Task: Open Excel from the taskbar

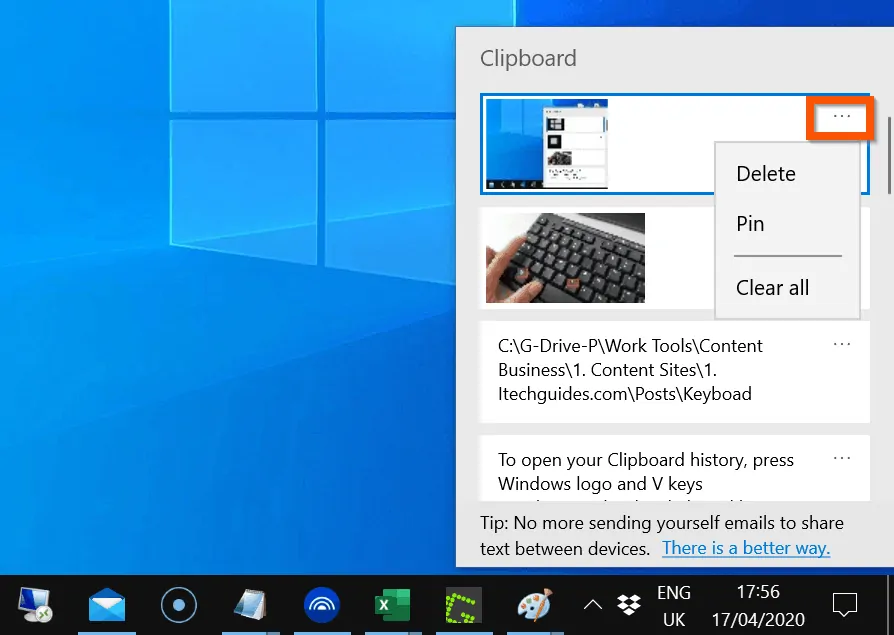Action: point(393,605)
